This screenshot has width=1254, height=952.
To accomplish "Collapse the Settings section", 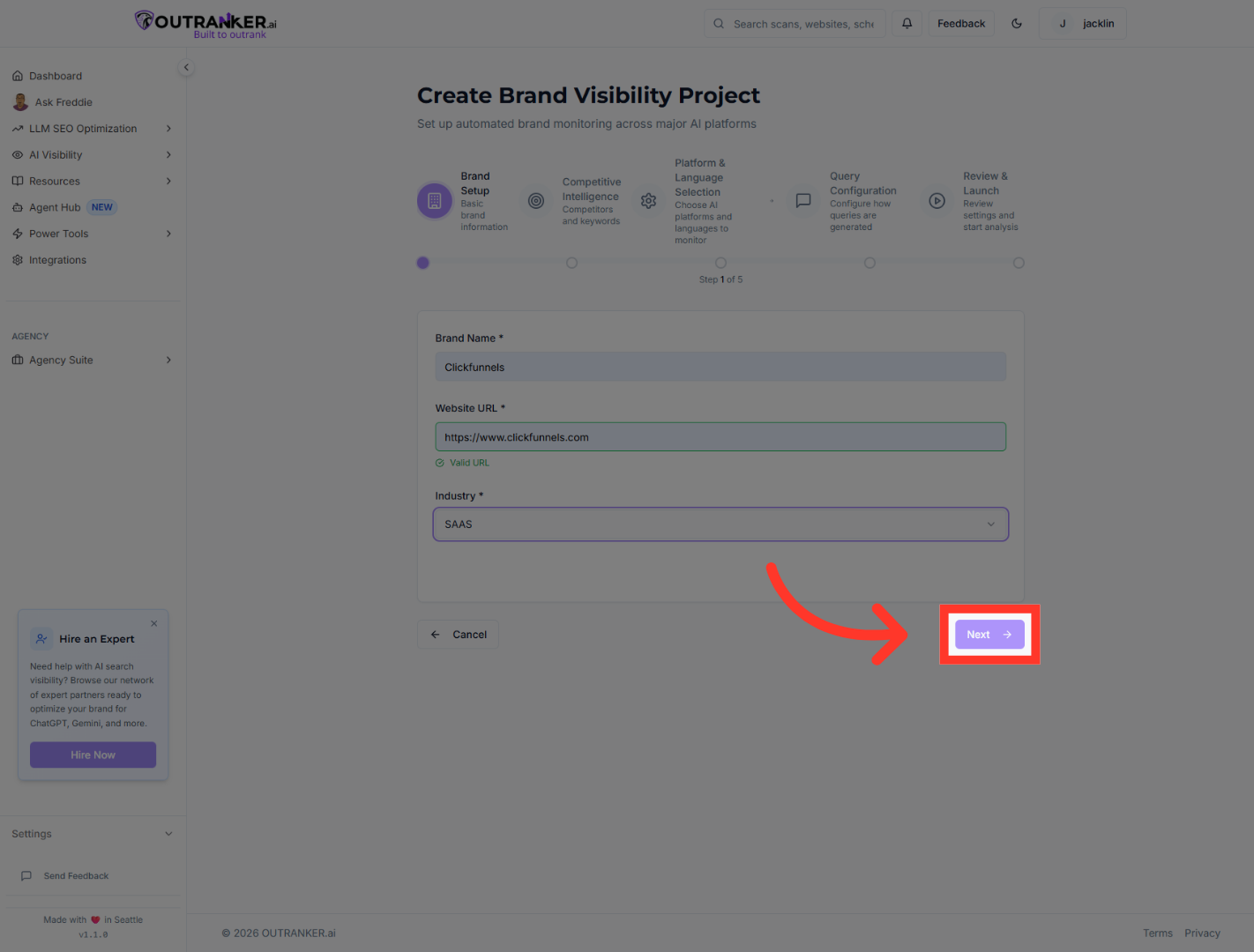I will [x=168, y=834].
